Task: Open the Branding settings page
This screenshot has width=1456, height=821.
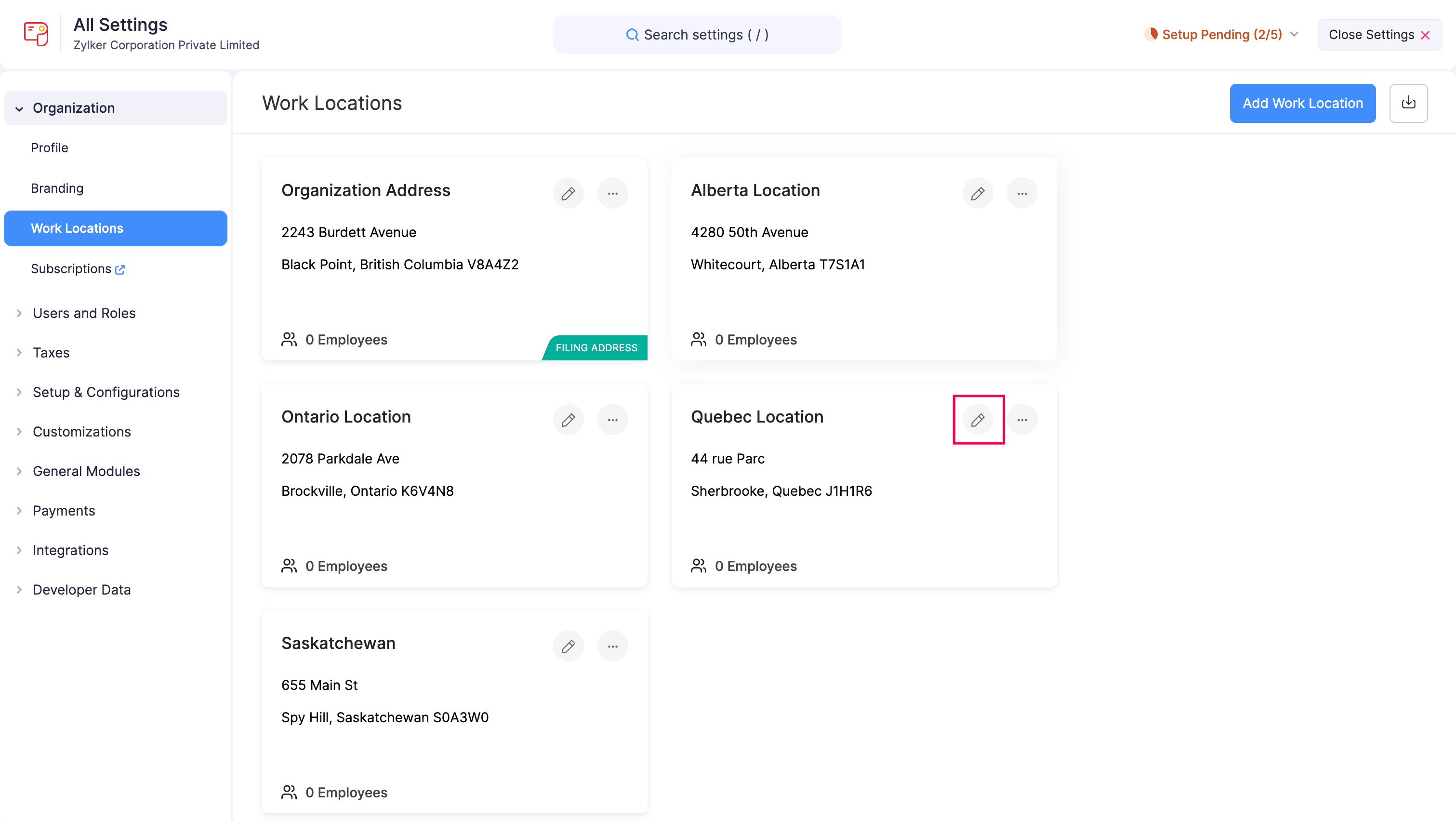Action: [x=56, y=188]
